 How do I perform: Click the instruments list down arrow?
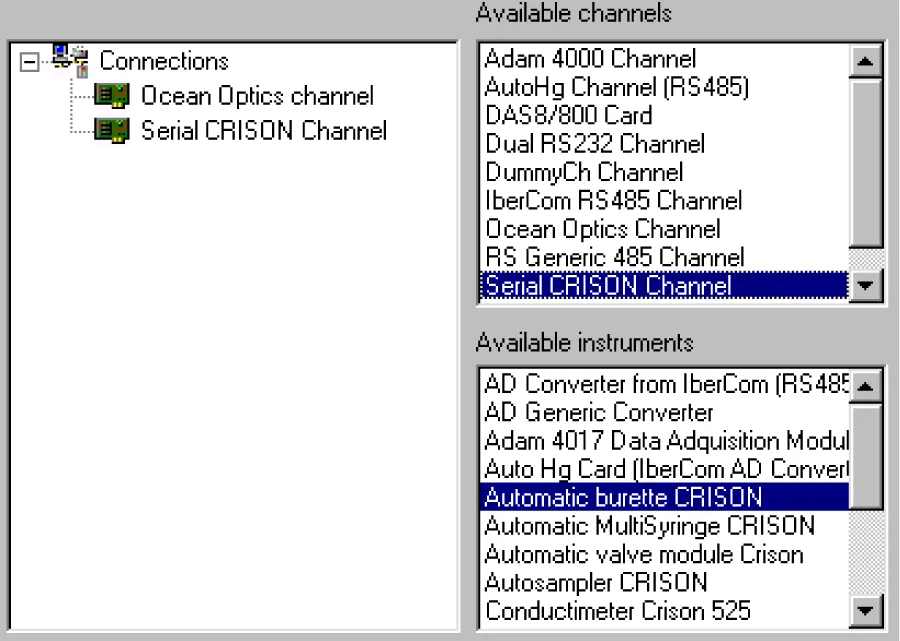pyautogui.click(x=866, y=610)
